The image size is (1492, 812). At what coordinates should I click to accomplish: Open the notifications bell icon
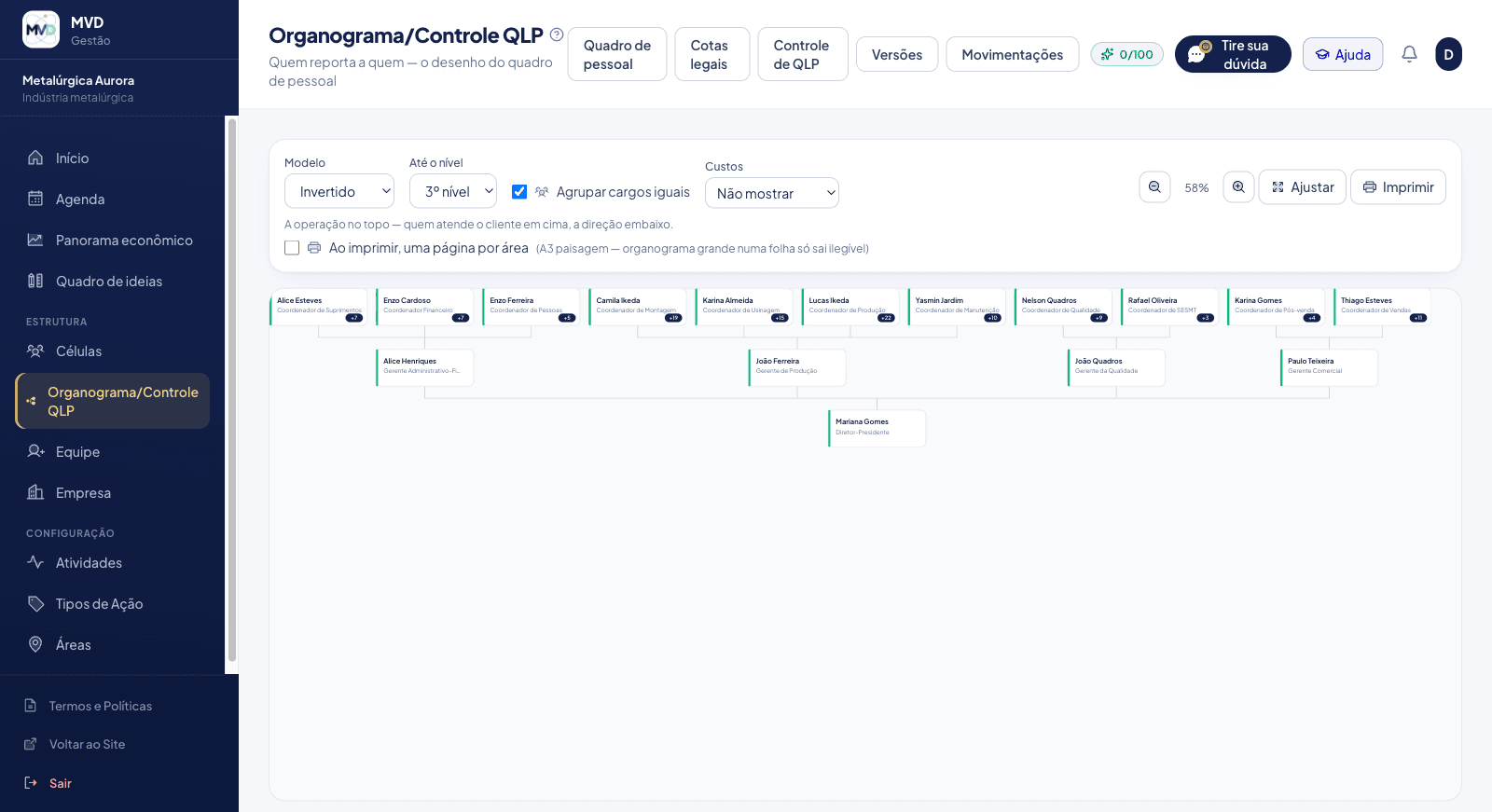tap(1409, 54)
